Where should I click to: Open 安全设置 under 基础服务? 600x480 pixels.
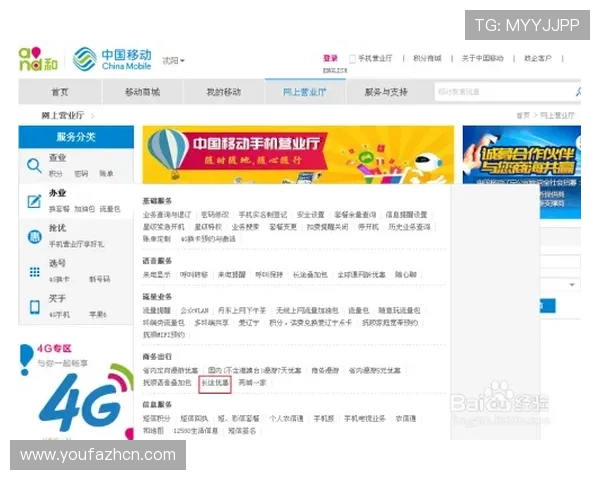click(x=310, y=215)
